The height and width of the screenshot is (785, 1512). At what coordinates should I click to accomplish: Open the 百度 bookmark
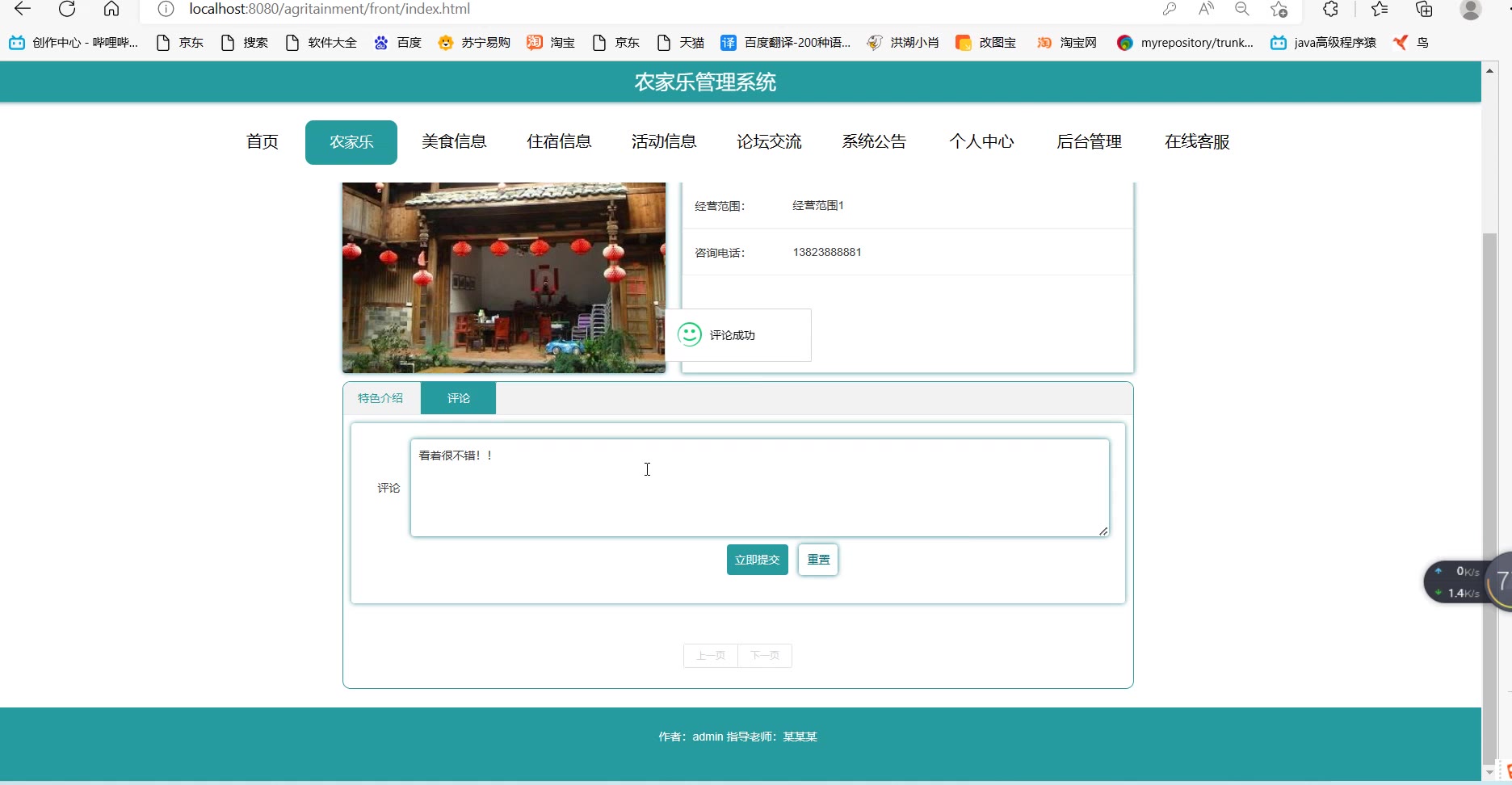[398, 42]
